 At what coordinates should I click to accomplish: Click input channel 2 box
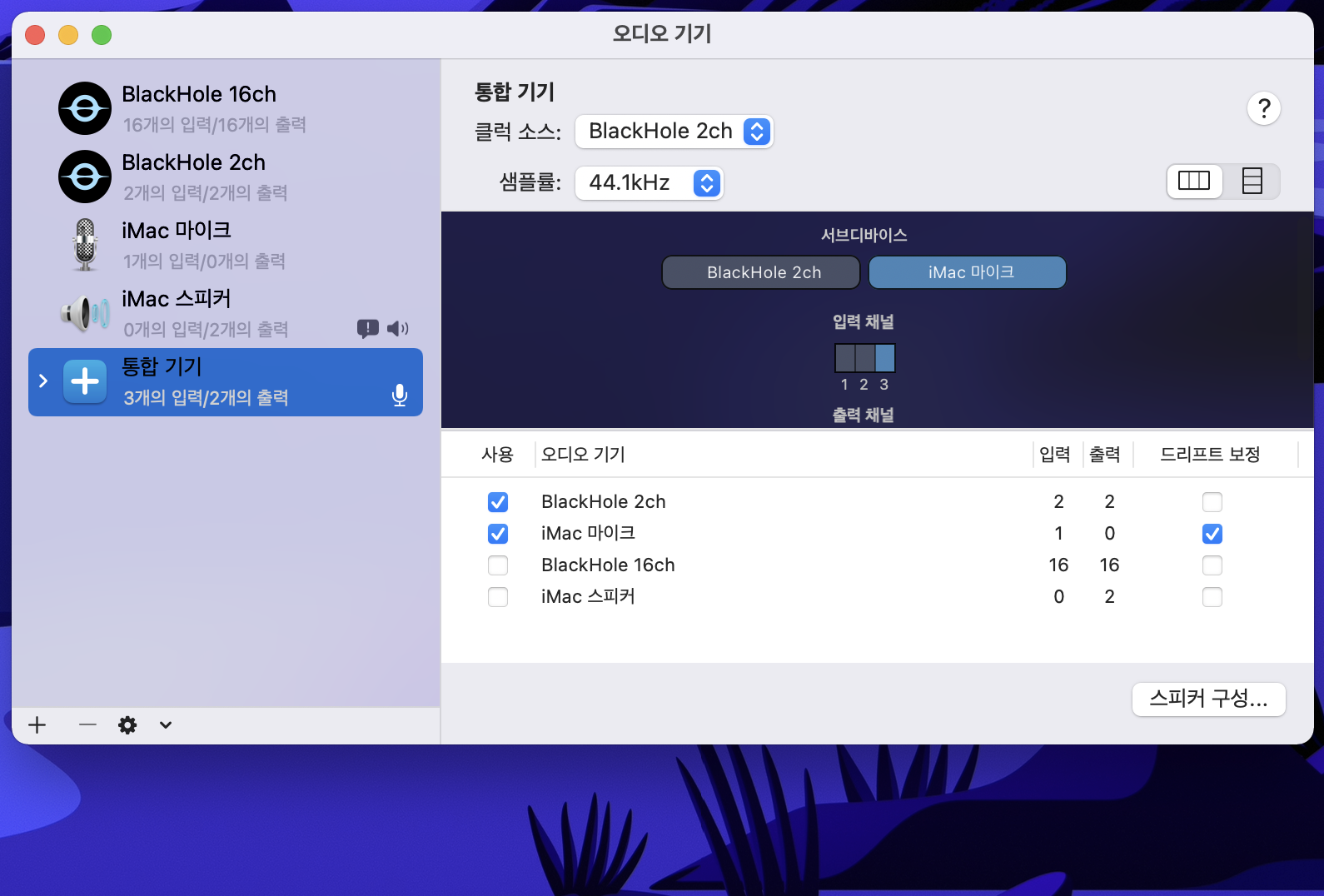[865, 357]
